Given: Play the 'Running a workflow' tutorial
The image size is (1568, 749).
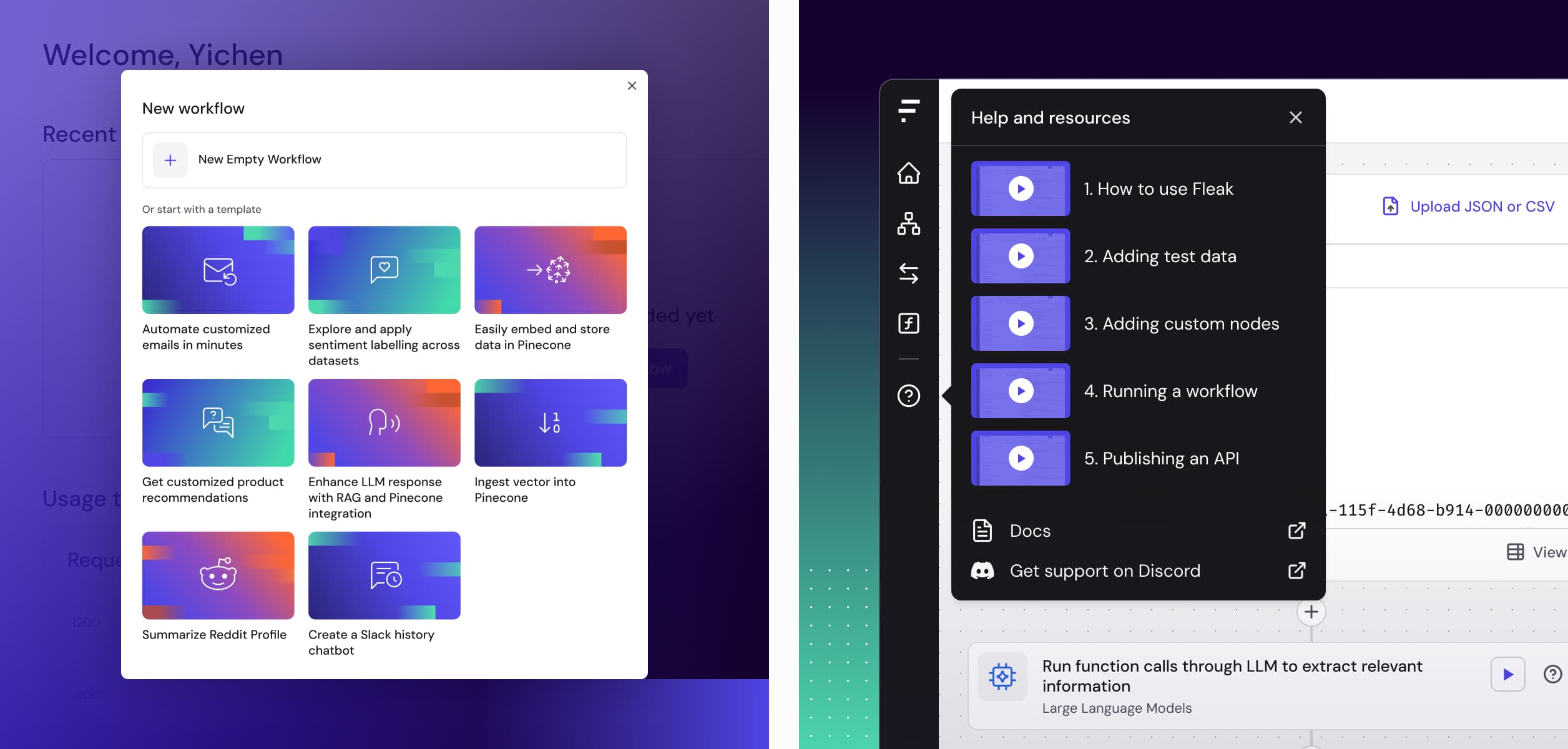Looking at the screenshot, I should (1020, 391).
